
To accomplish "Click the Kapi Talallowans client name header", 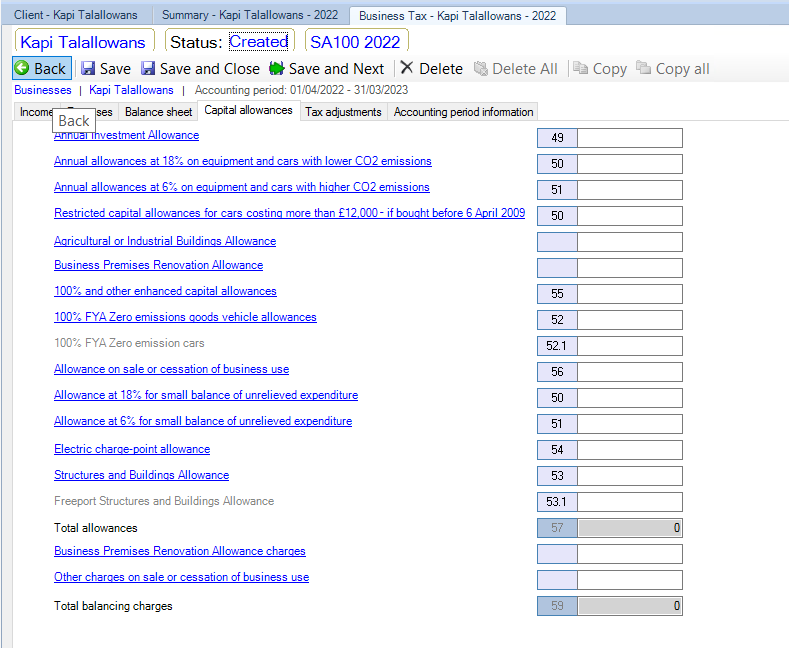I will pos(83,42).
